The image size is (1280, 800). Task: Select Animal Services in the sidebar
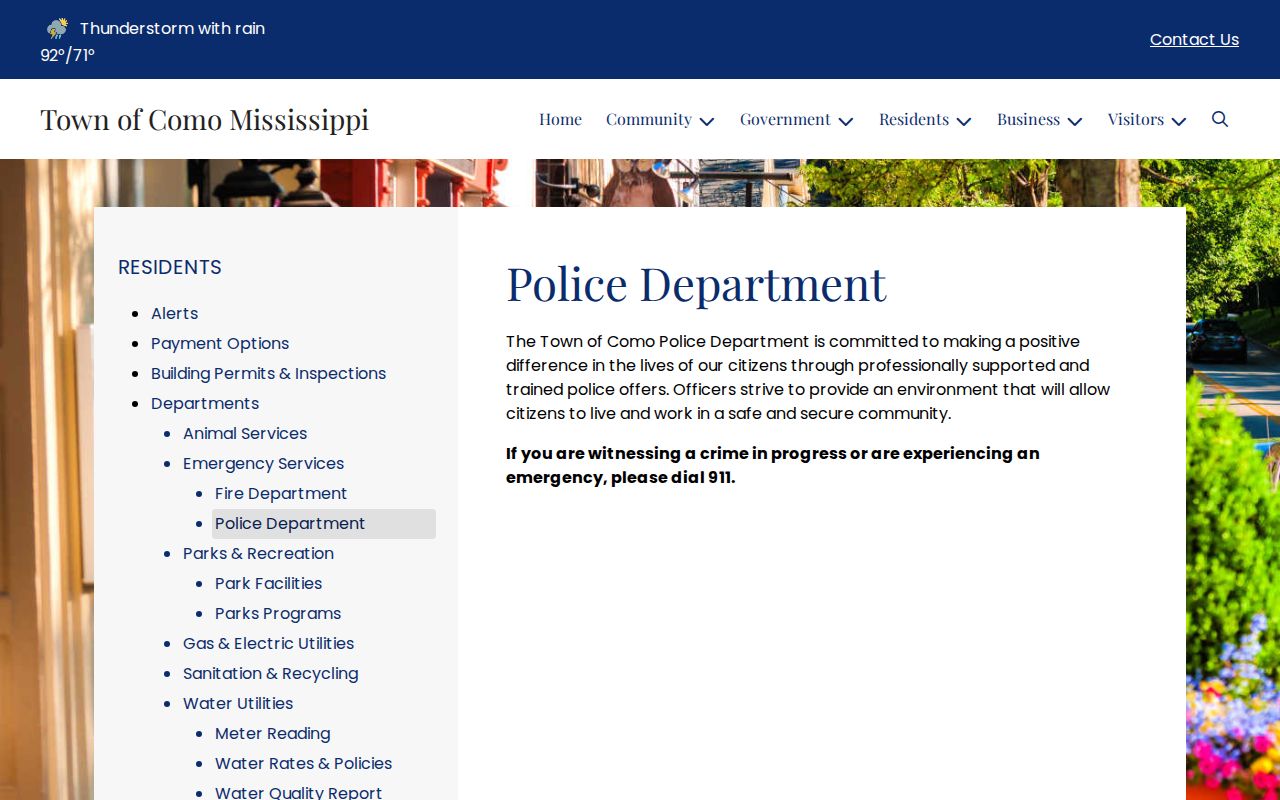(245, 433)
